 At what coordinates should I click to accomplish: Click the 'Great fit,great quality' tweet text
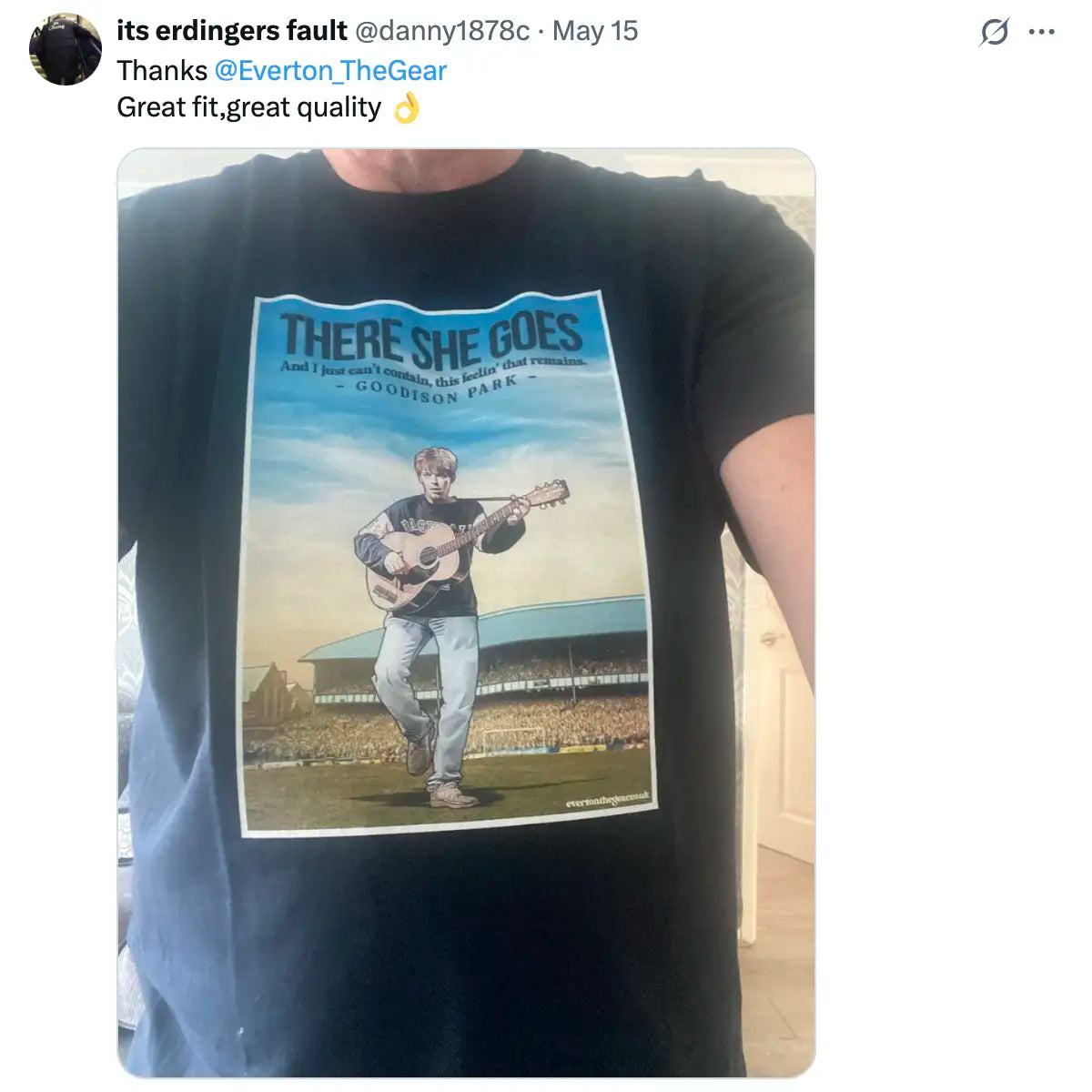point(248,107)
